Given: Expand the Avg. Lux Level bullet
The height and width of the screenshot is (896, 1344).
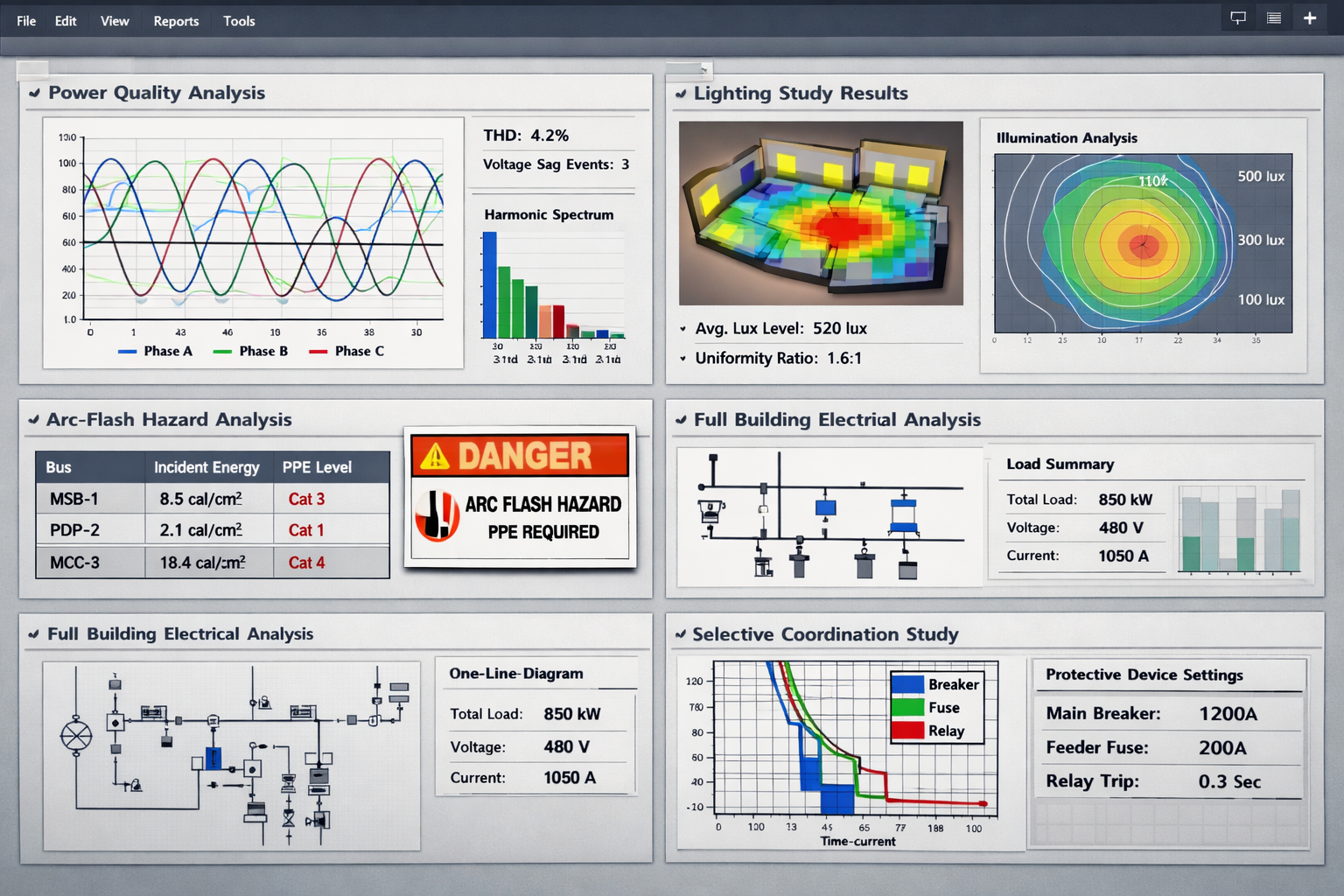Looking at the screenshot, I should coord(682,329).
